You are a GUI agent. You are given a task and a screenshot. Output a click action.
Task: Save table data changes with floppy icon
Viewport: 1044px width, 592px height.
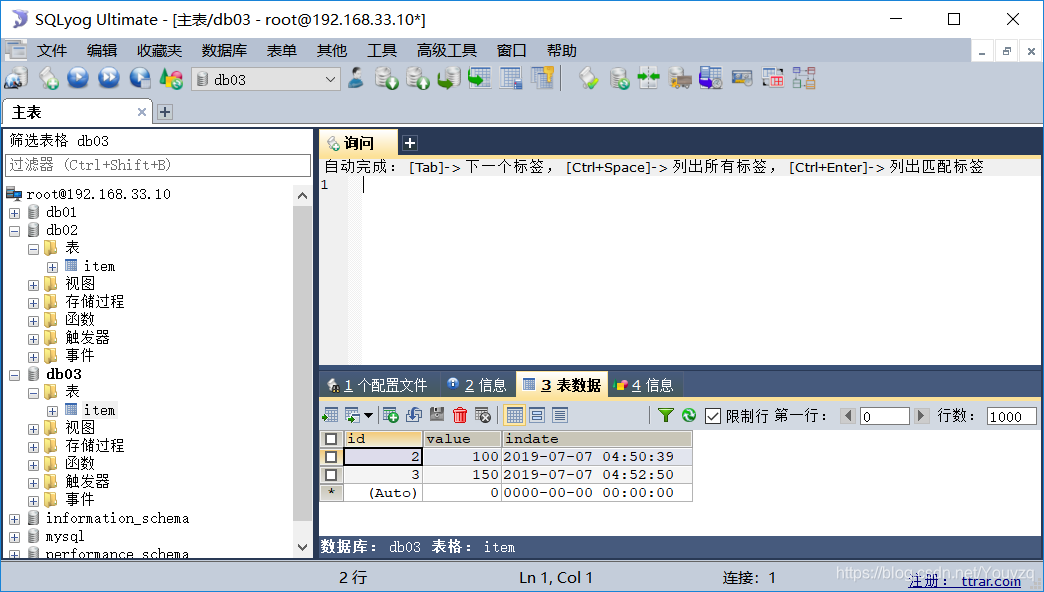pos(437,416)
